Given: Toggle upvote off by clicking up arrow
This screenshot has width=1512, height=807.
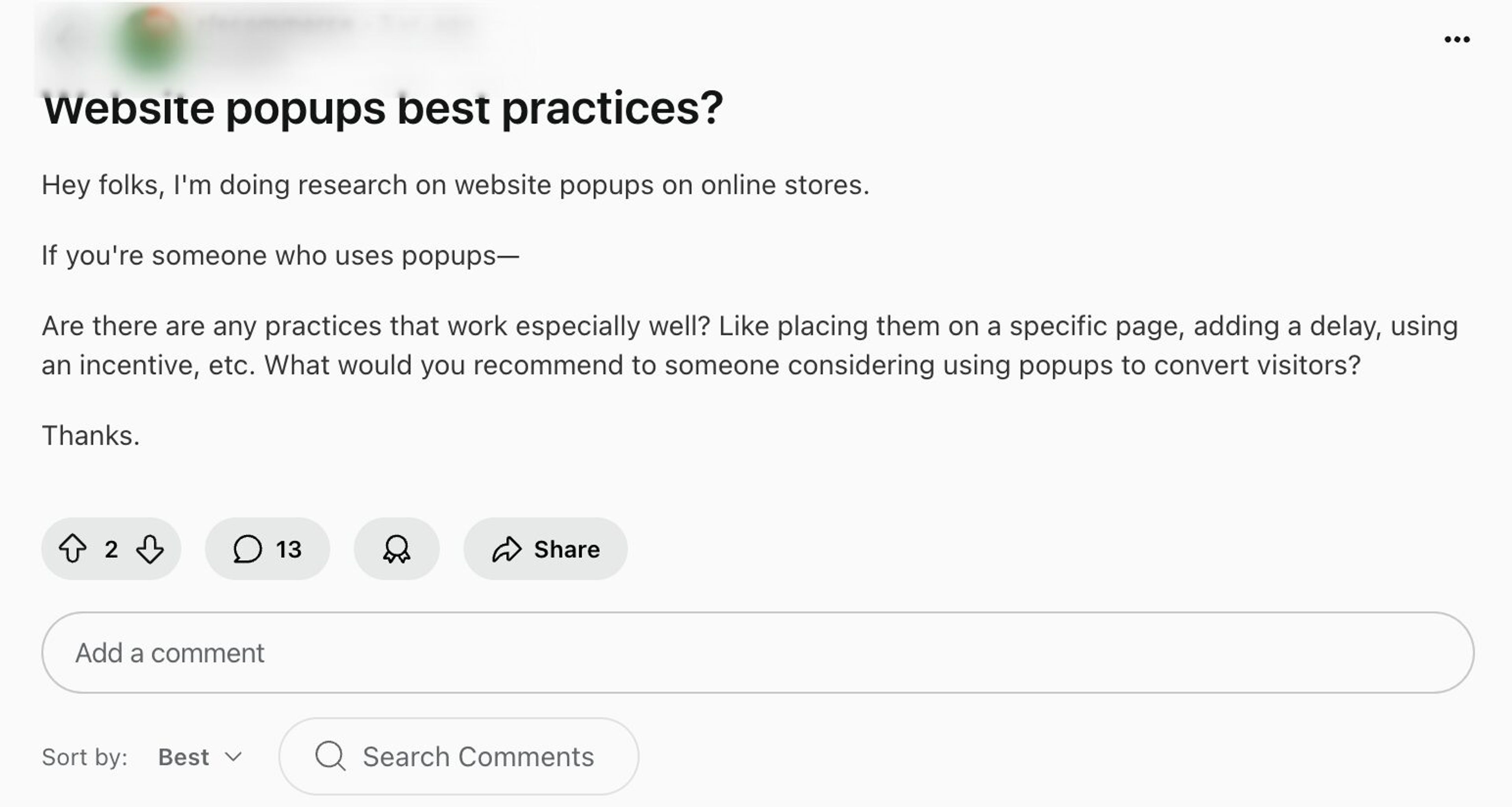Looking at the screenshot, I should pyautogui.click(x=73, y=549).
